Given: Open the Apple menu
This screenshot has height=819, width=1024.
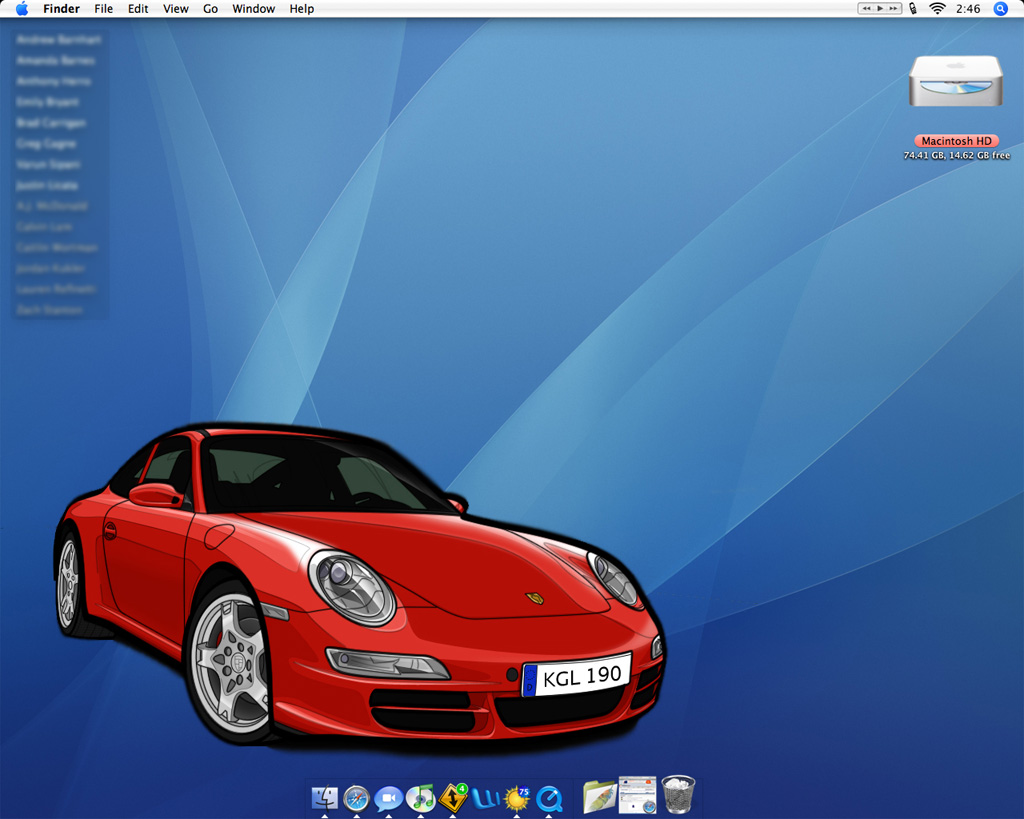Looking at the screenshot, I should [x=21, y=9].
